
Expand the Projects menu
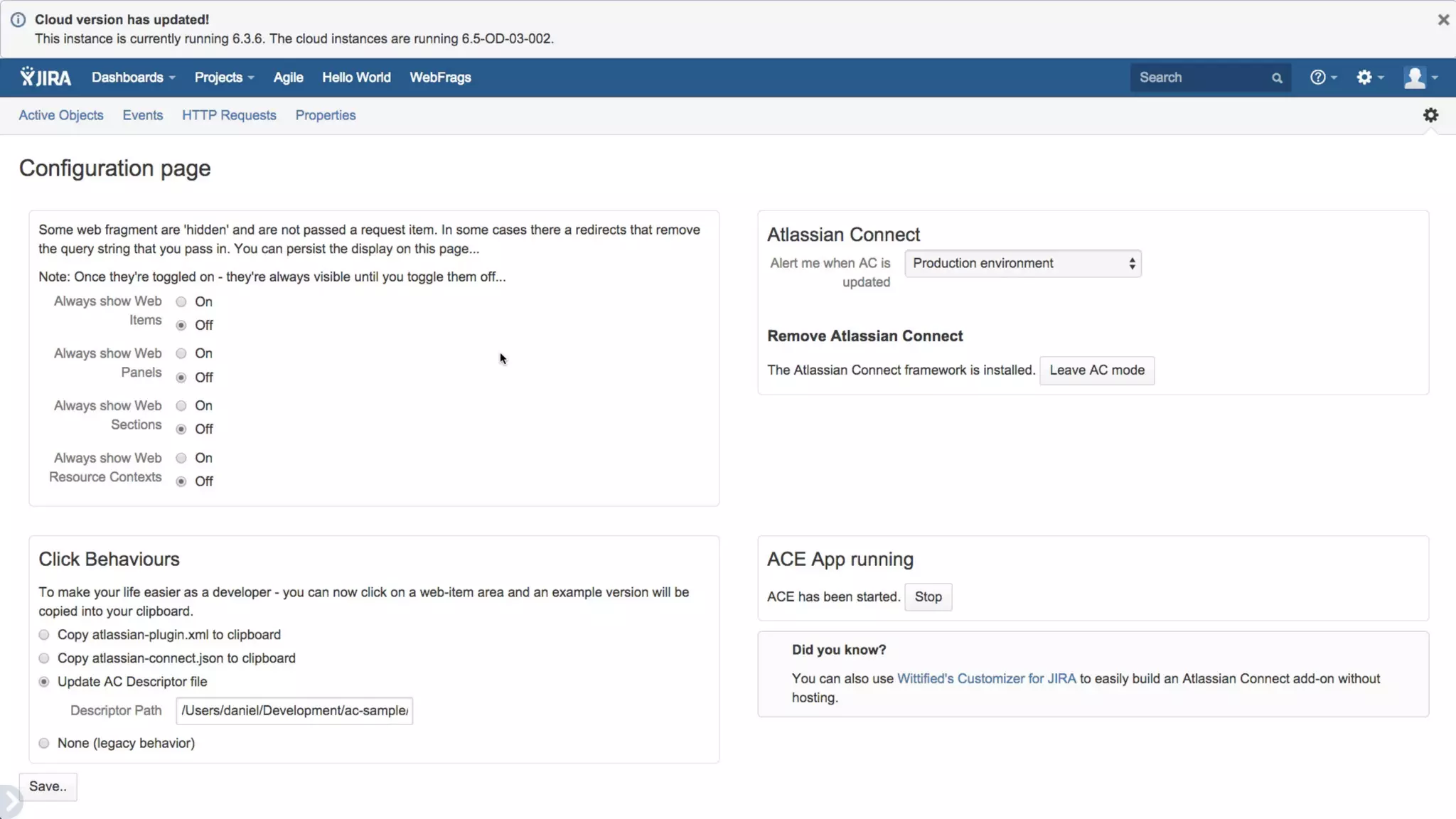[x=224, y=77]
